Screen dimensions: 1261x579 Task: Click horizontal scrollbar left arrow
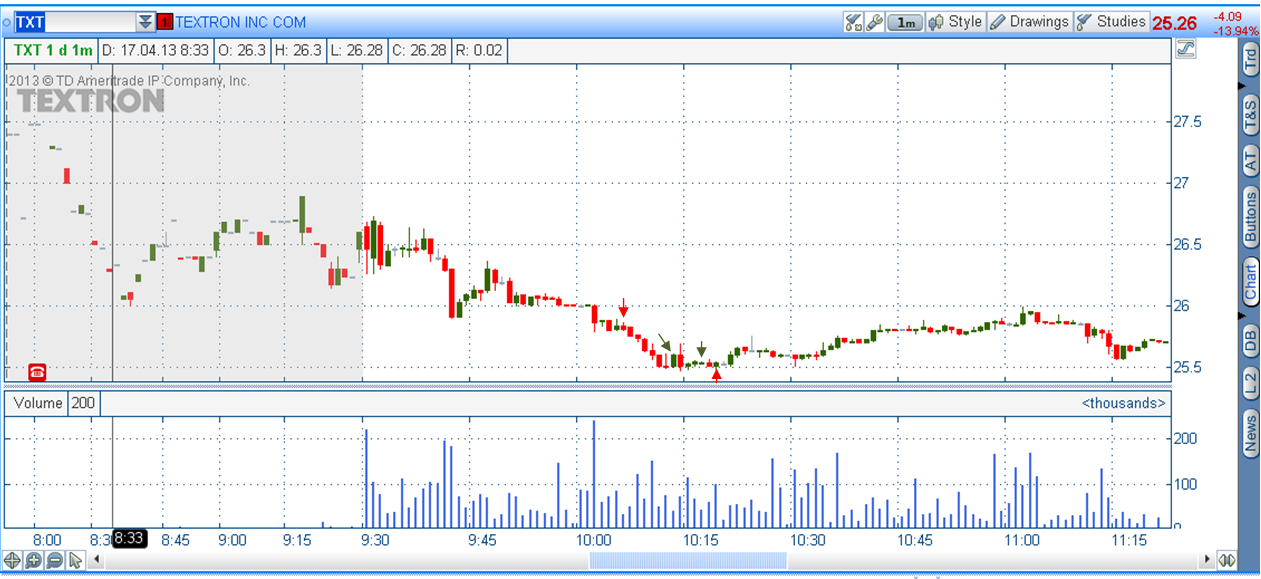97,560
